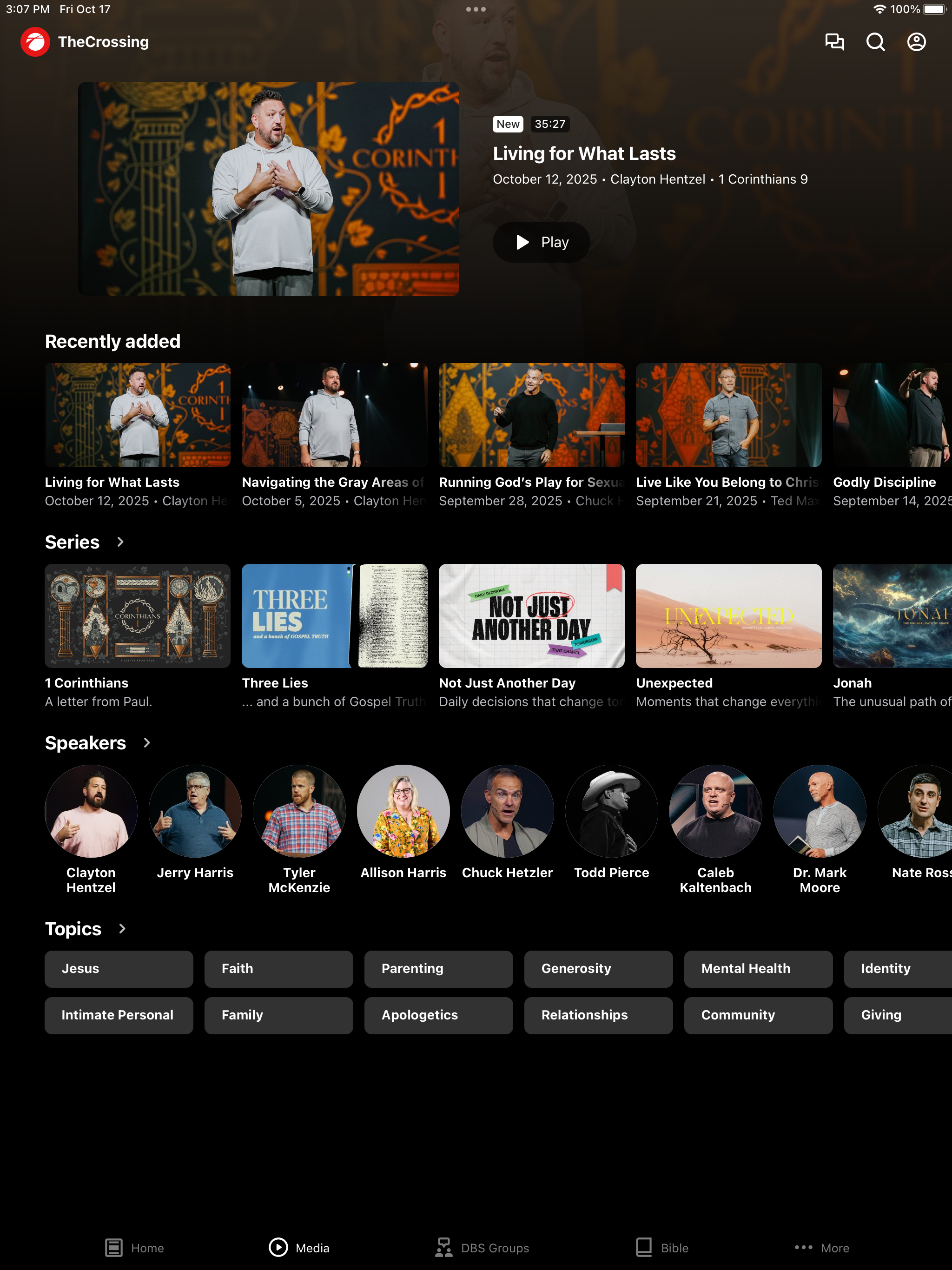This screenshot has height=1270, width=952.
Task: Open Dr. Mark Moore speaker avatar
Action: click(x=820, y=811)
